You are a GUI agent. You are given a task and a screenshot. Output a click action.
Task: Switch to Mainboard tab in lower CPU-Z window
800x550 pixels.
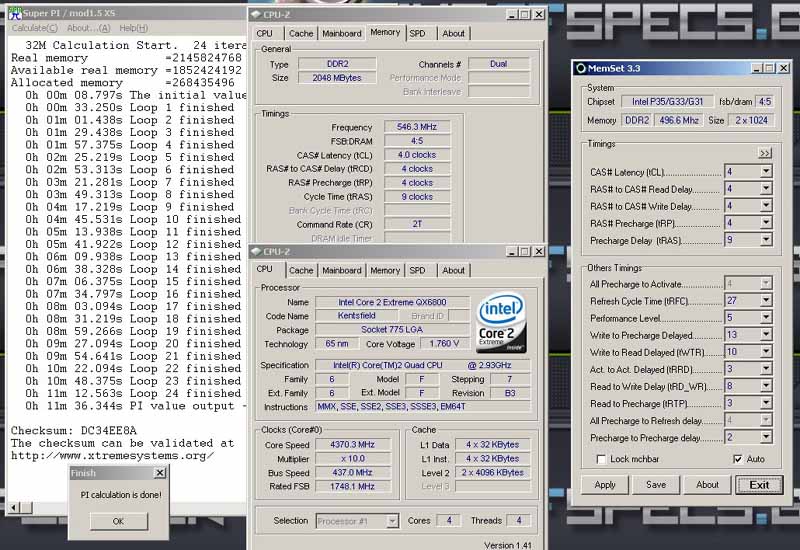click(342, 270)
